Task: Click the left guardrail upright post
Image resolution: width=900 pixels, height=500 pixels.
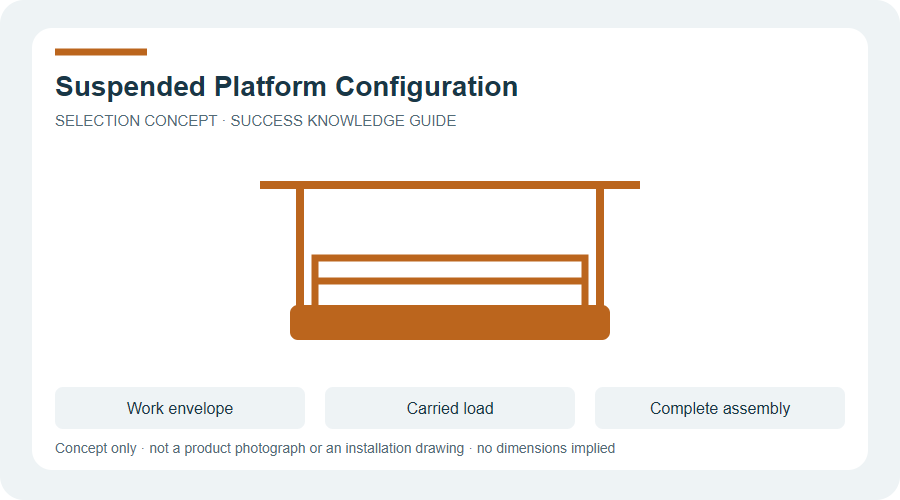Action: (315, 280)
